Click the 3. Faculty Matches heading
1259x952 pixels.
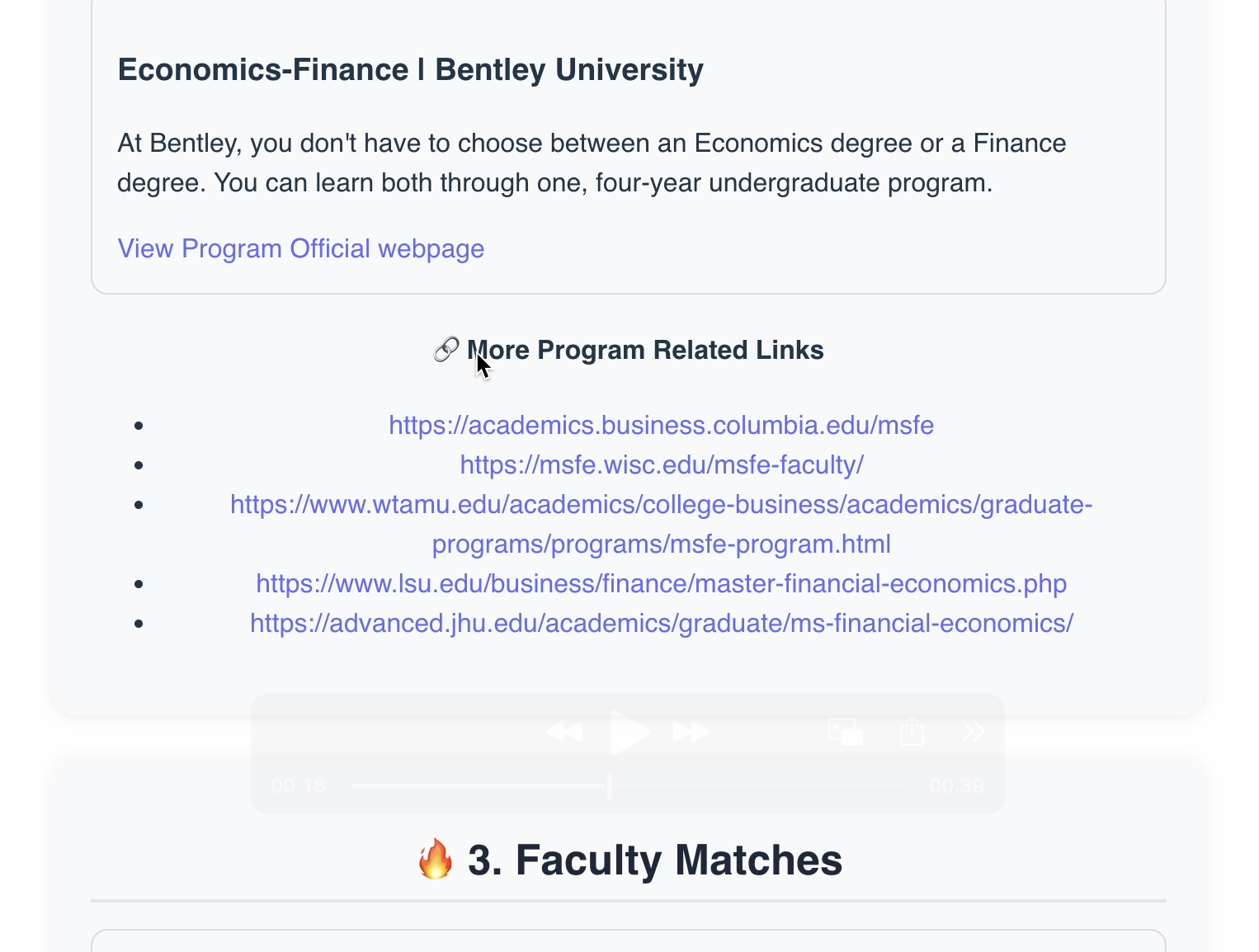[654, 860]
